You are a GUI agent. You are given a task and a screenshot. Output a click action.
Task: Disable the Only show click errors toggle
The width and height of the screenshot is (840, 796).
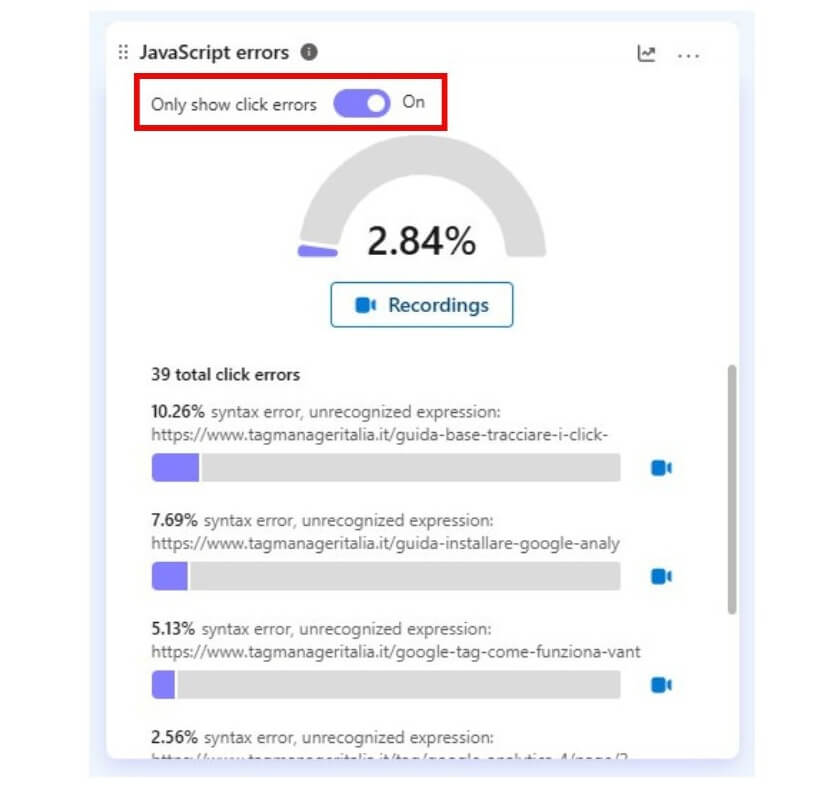(361, 102)
